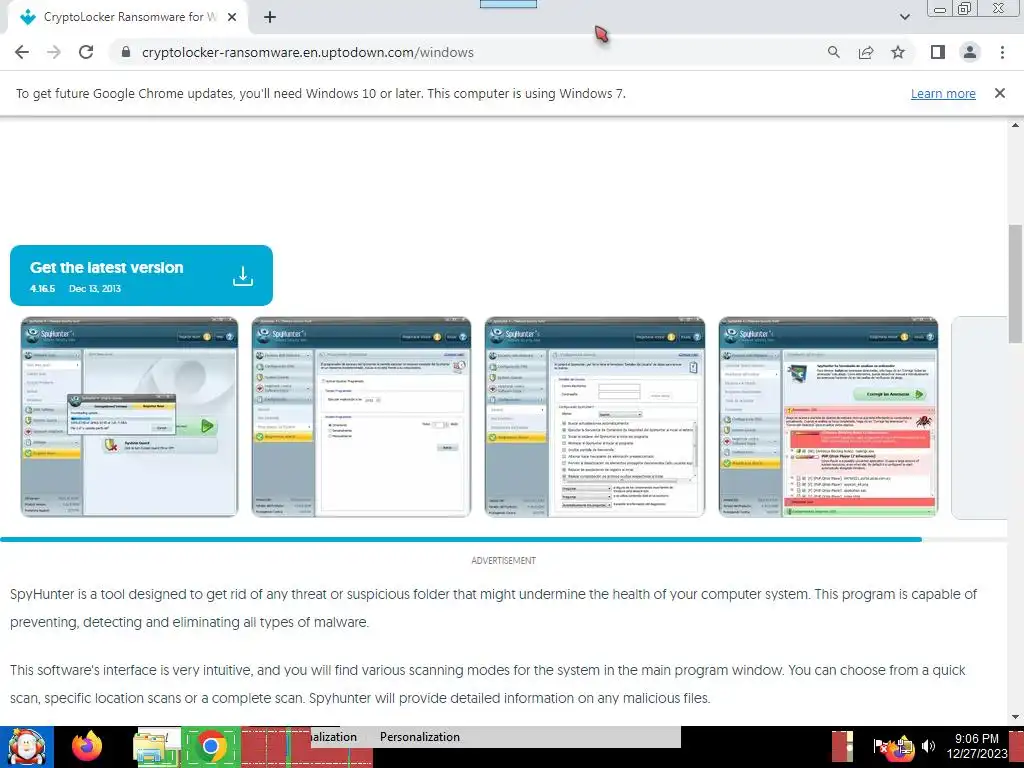This screenshot has width=1024, height=768.
Task: Open the volume speaker icon
Action: pos(928,746)
